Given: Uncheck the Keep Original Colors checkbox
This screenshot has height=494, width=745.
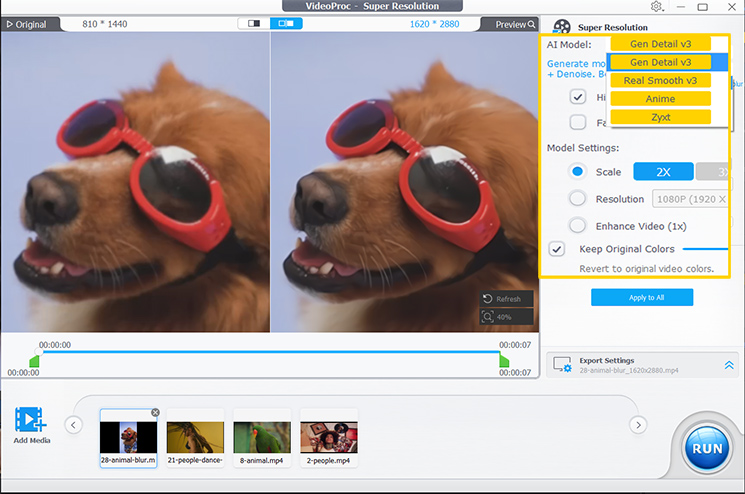Looking at the screenshot, I should (556, 249).
